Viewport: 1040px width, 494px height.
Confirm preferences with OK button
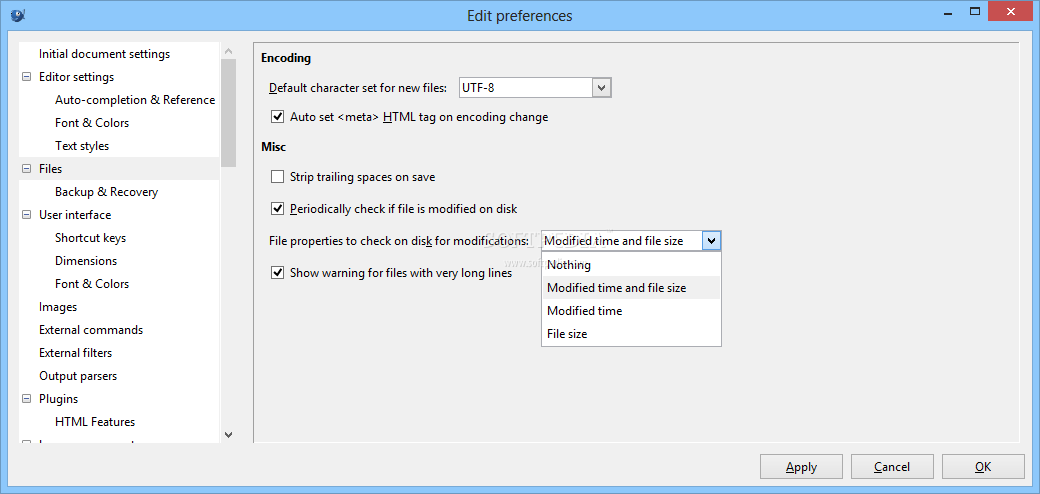(983, 467)
